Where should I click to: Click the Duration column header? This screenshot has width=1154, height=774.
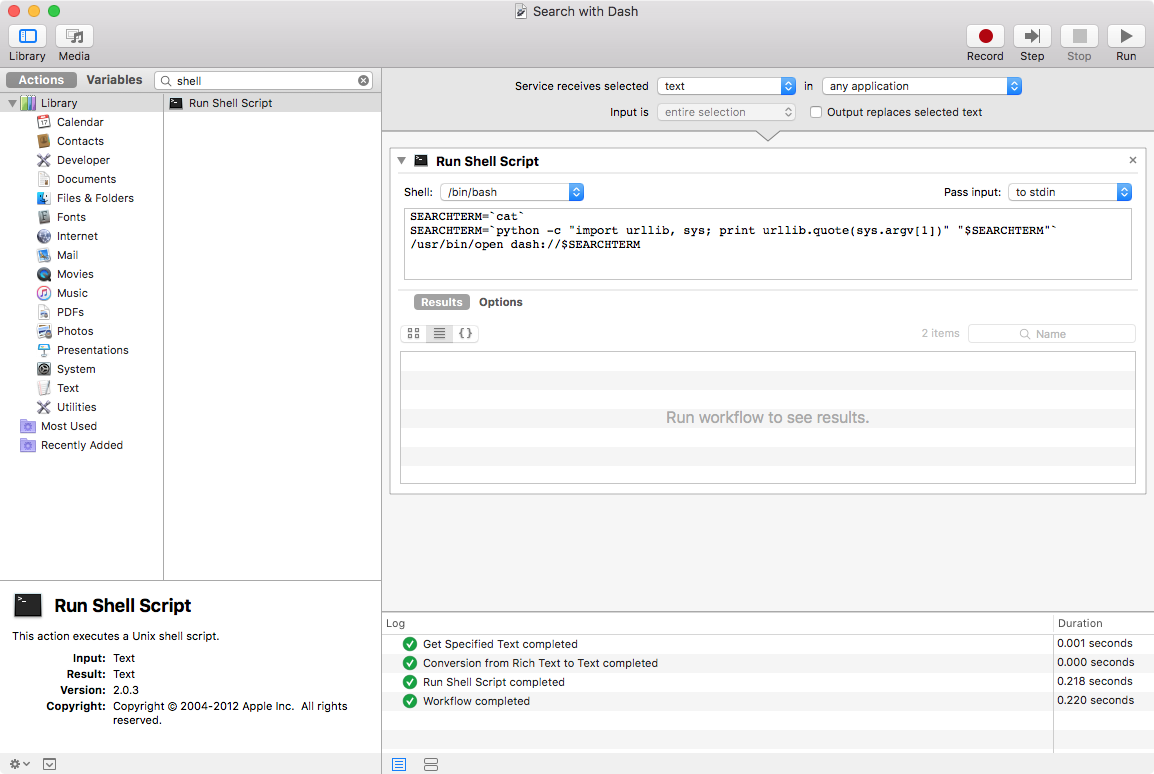(x=1103, y=624)
